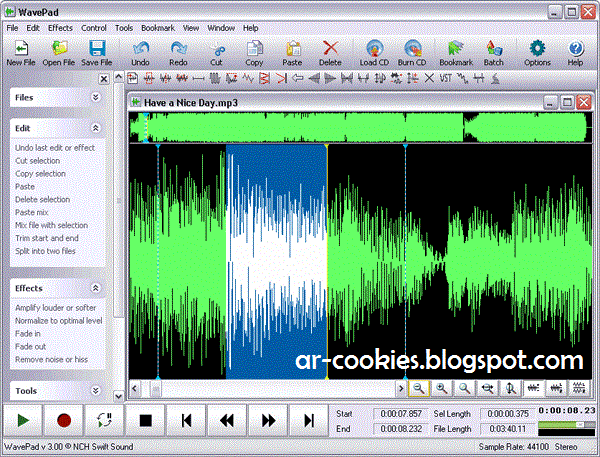This screenshot has height=457, width=600.
Task: Click the Load CD icon
Action: tap(374, 53)
